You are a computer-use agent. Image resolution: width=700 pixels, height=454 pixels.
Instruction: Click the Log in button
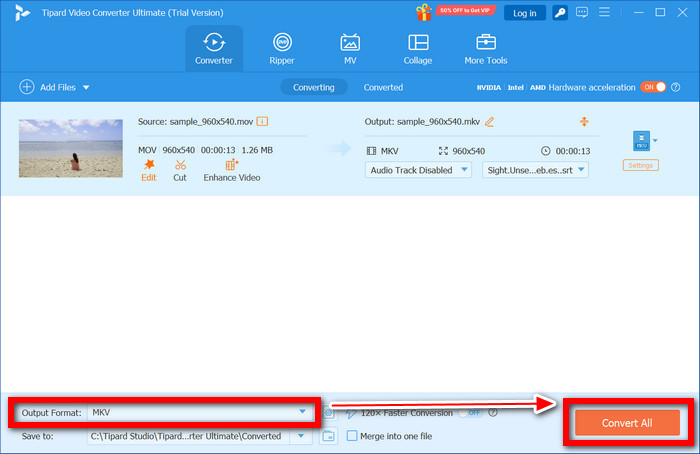coord(525,13)
